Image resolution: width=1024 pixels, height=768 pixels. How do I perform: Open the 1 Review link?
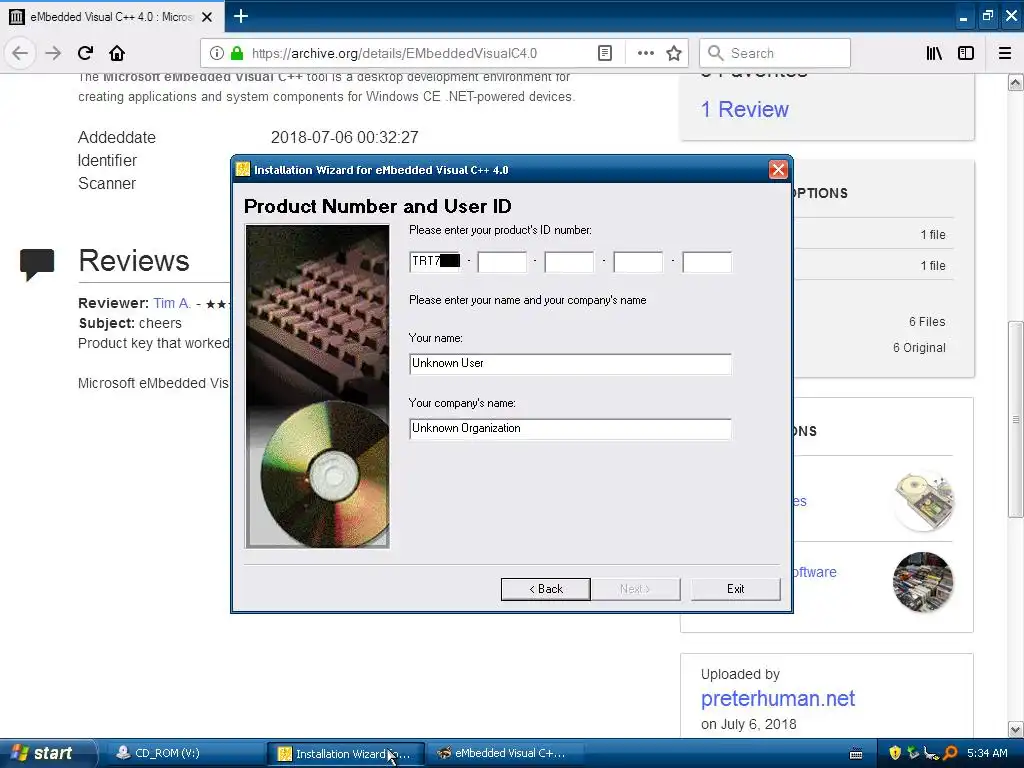coord(744,109)
